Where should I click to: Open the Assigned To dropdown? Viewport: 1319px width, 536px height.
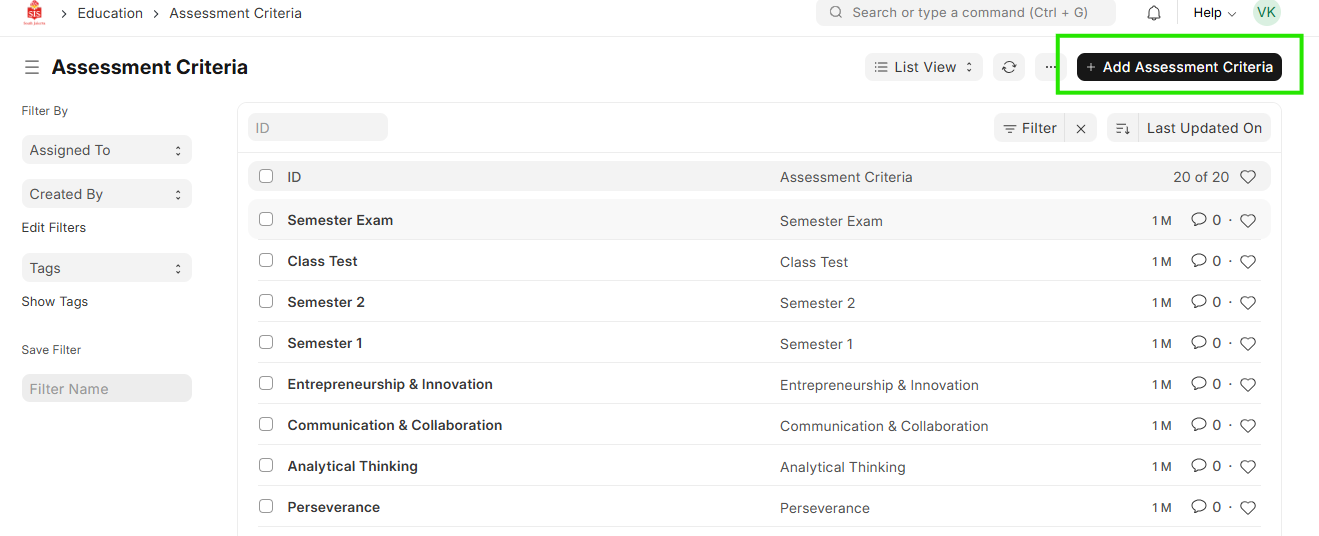click(106, 150)
